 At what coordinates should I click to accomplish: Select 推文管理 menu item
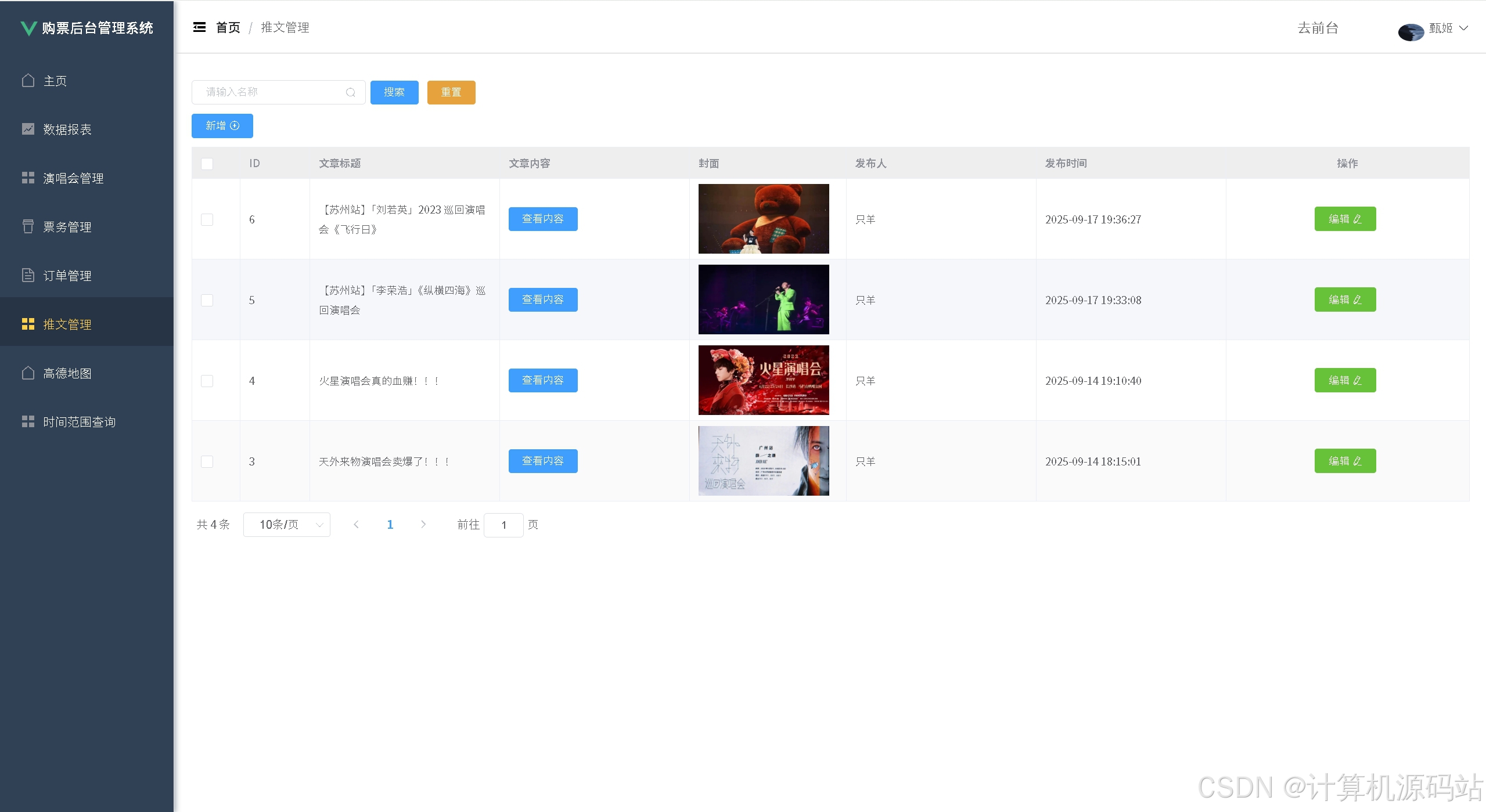(87, 322)
